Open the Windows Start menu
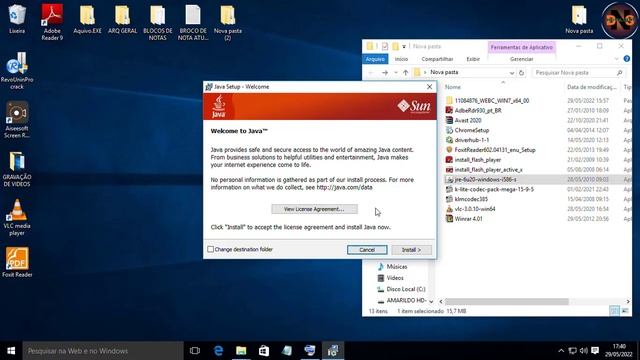 (11, 351)
